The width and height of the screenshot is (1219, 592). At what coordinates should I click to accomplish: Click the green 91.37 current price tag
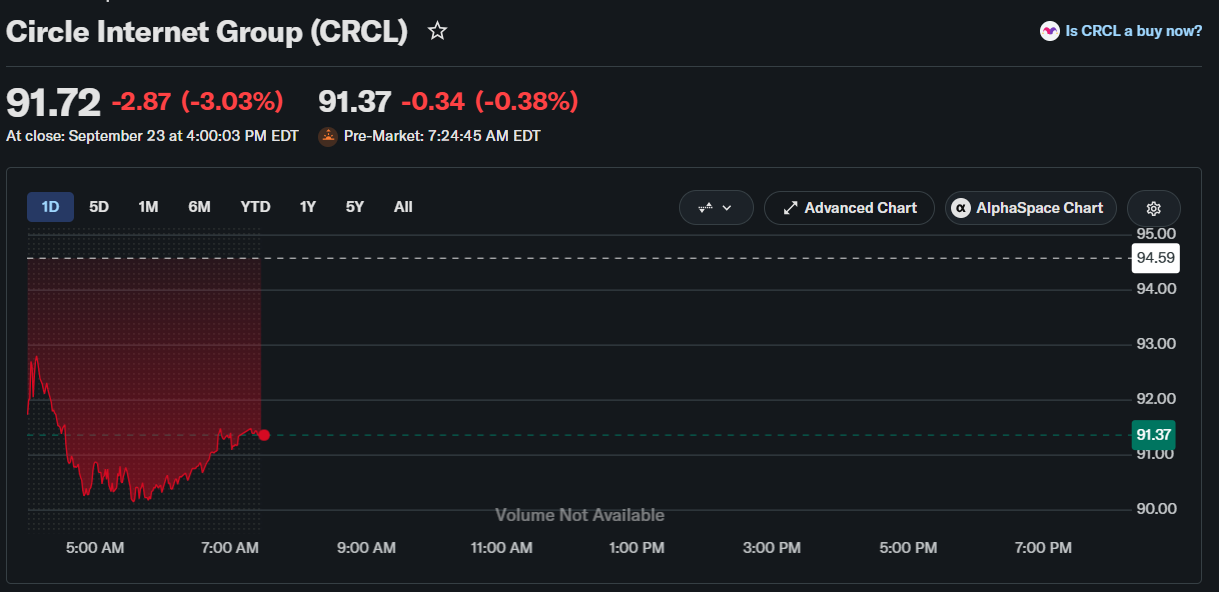point(1153,435)
